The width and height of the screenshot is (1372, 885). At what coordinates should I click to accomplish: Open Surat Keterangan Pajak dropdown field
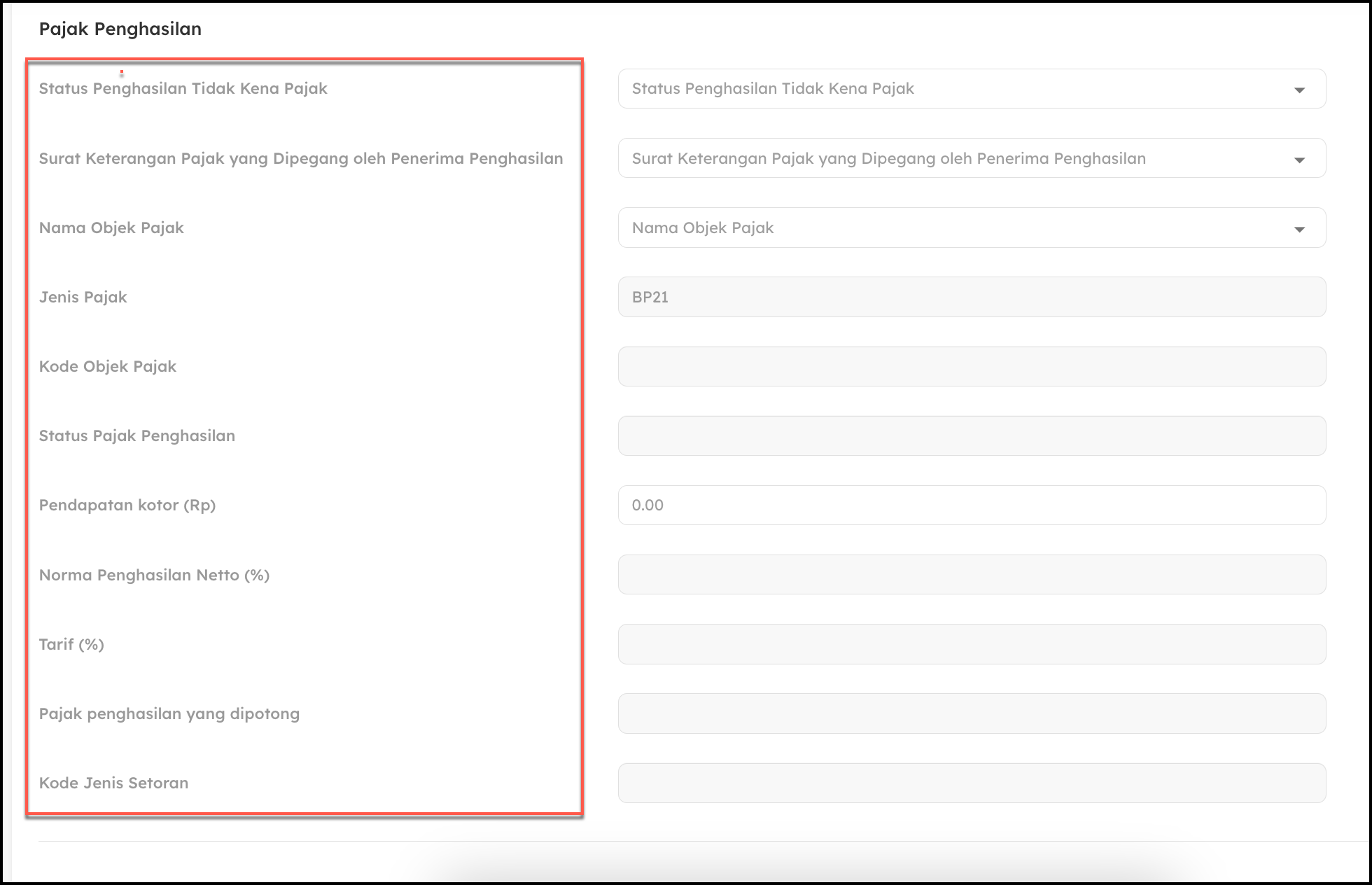click(x=959, y=158)
